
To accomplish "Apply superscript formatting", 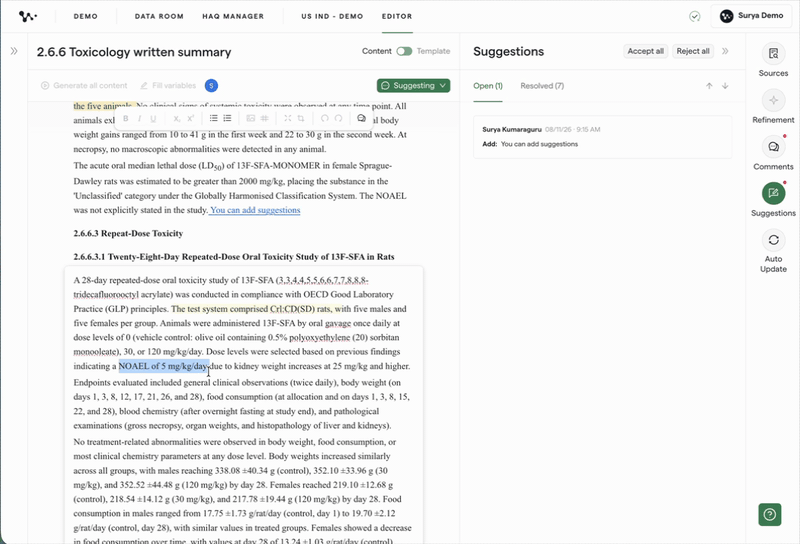I will click(x=190, y=118).
